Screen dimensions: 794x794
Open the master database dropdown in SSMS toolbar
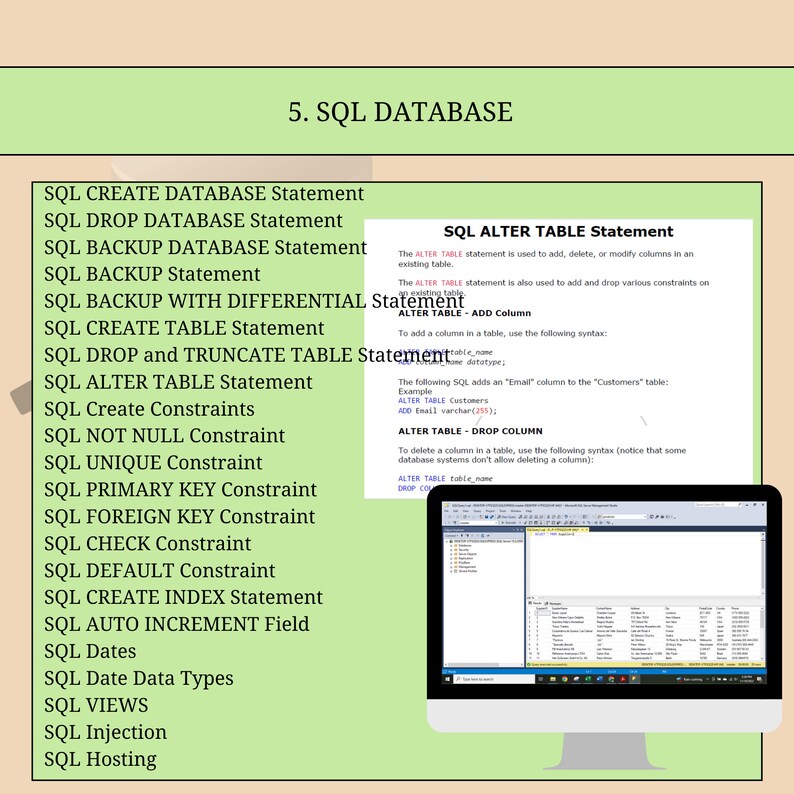[x=479, y=523]
